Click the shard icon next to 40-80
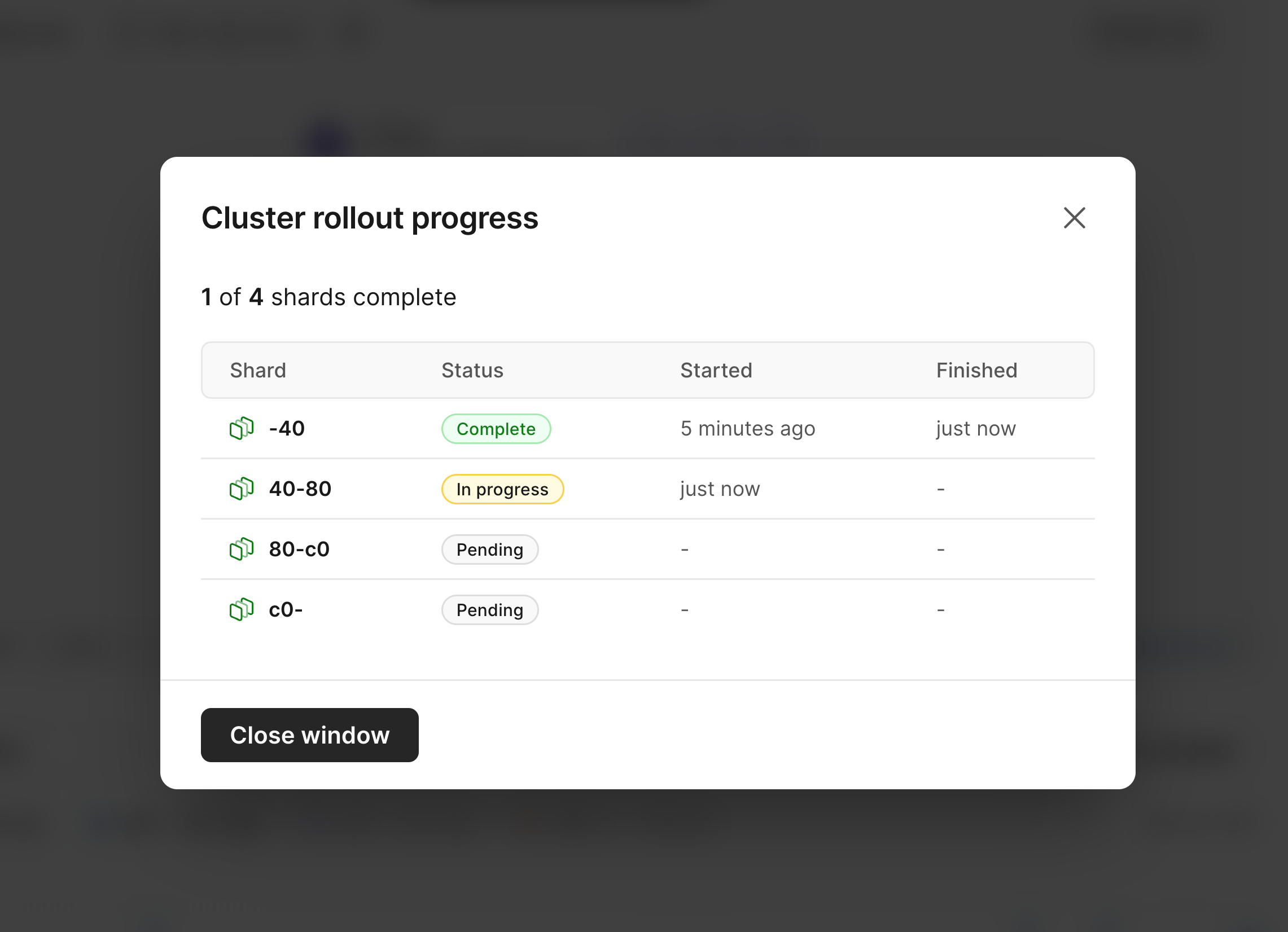The width and height of the screenshot is (1288, 932). tap(242, 489)
